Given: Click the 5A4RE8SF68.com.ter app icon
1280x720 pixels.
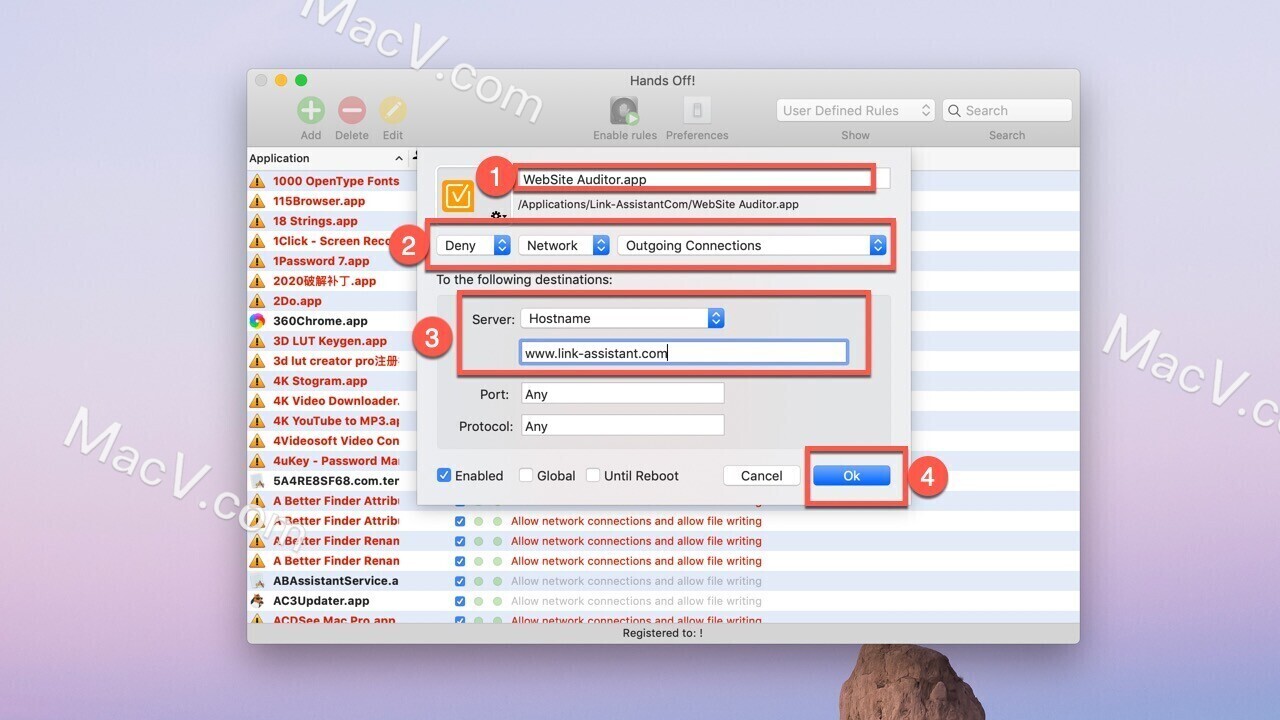Looking at the screenshot, I should (257, 481).
